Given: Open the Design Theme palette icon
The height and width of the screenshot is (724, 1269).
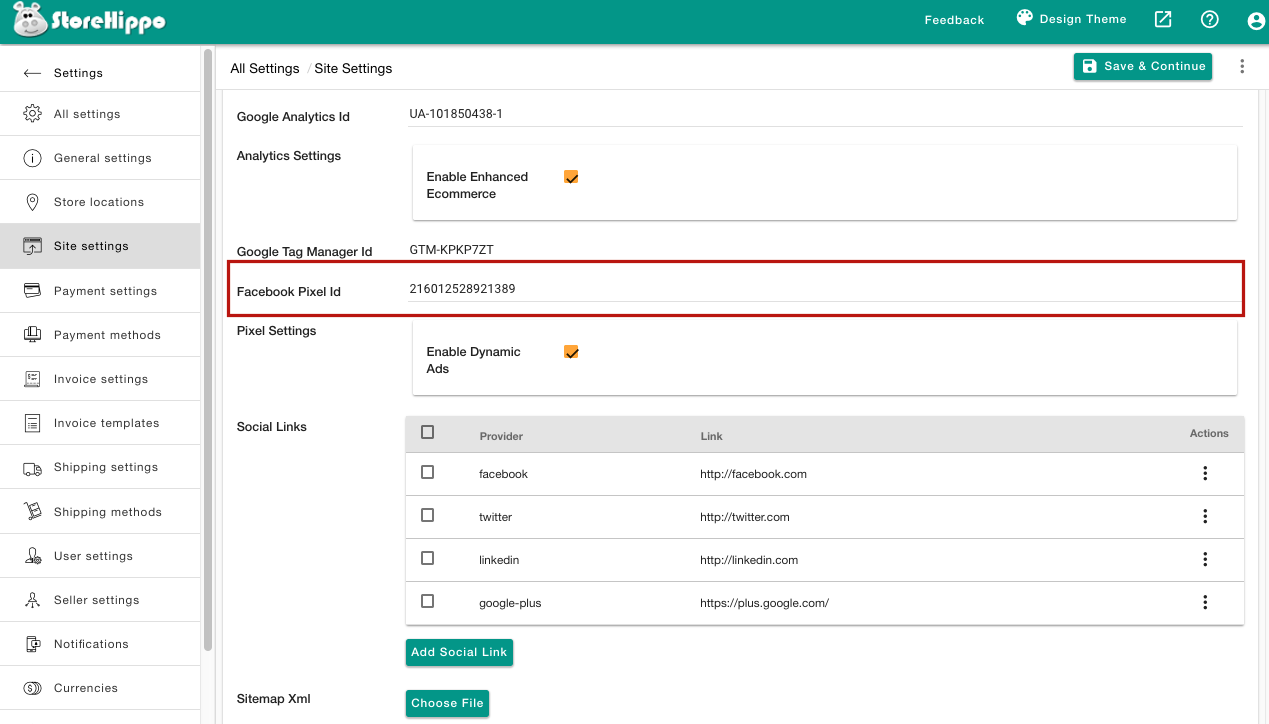Looking at the screenshot, I should click(1024, 18).
